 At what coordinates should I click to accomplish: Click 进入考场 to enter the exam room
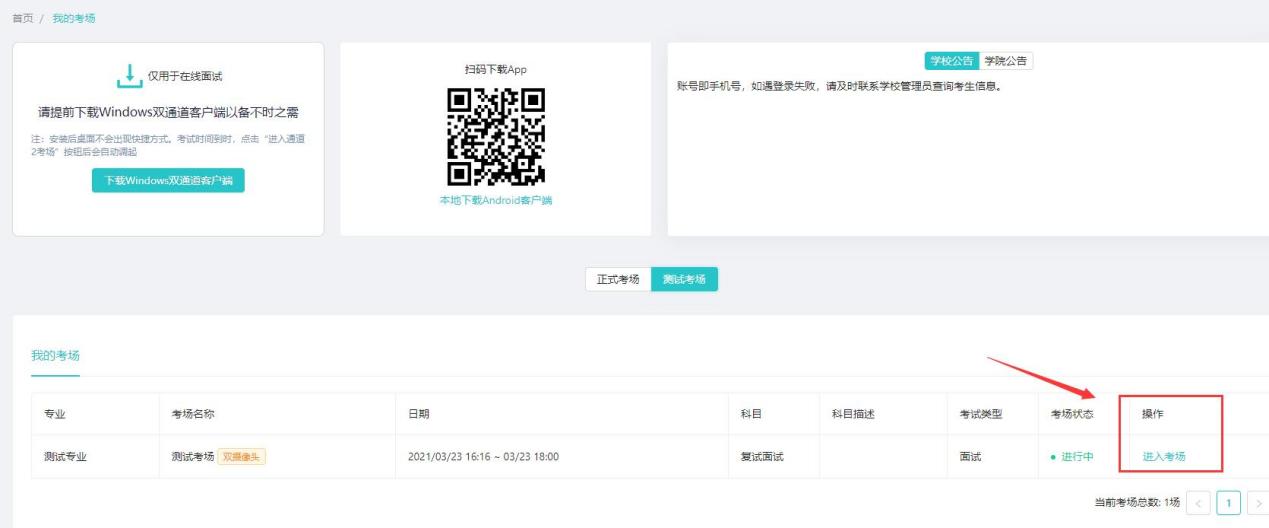pyautogui.click(x=1163, y=457)
